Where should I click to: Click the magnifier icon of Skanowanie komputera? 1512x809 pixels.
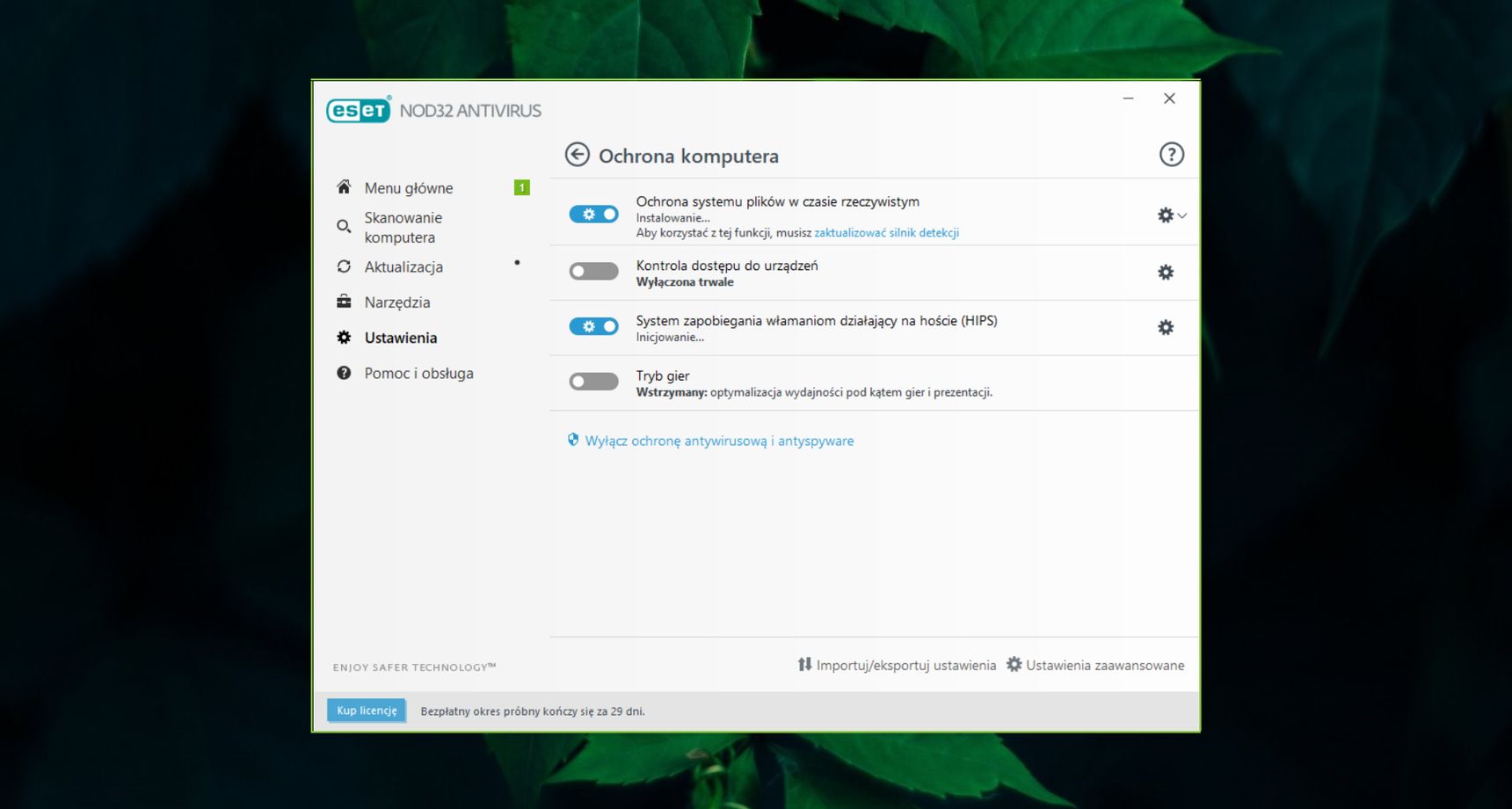click(344, 227)
